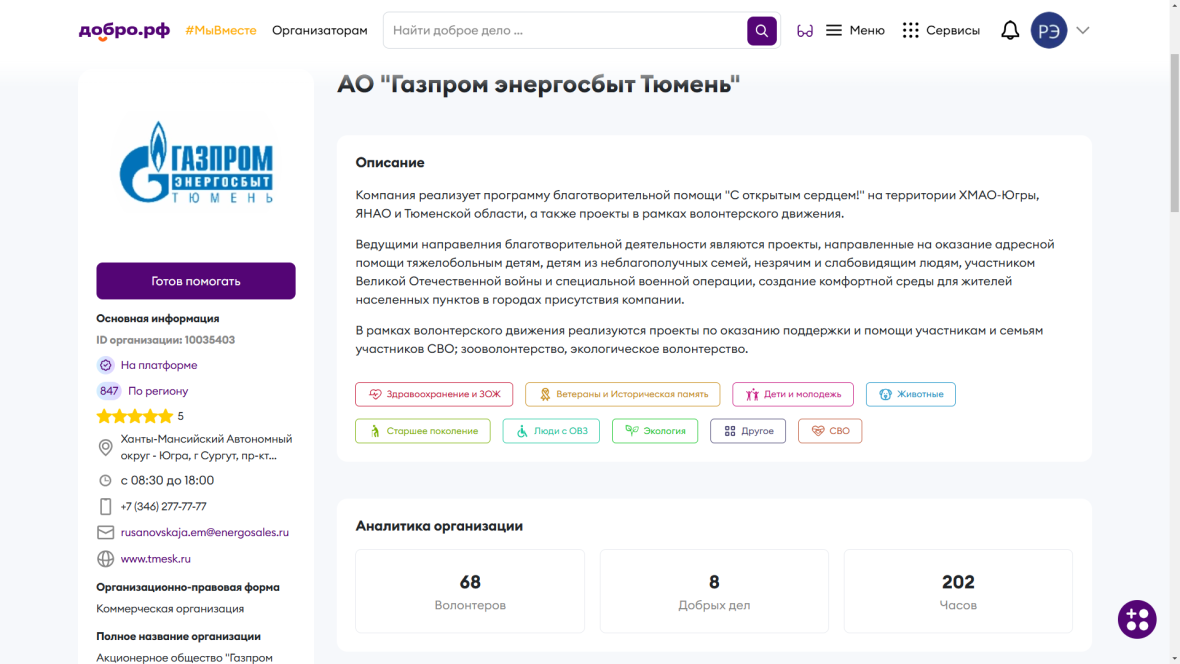
Task: Click the purple search magnifier button
Action: coord(761,31)
